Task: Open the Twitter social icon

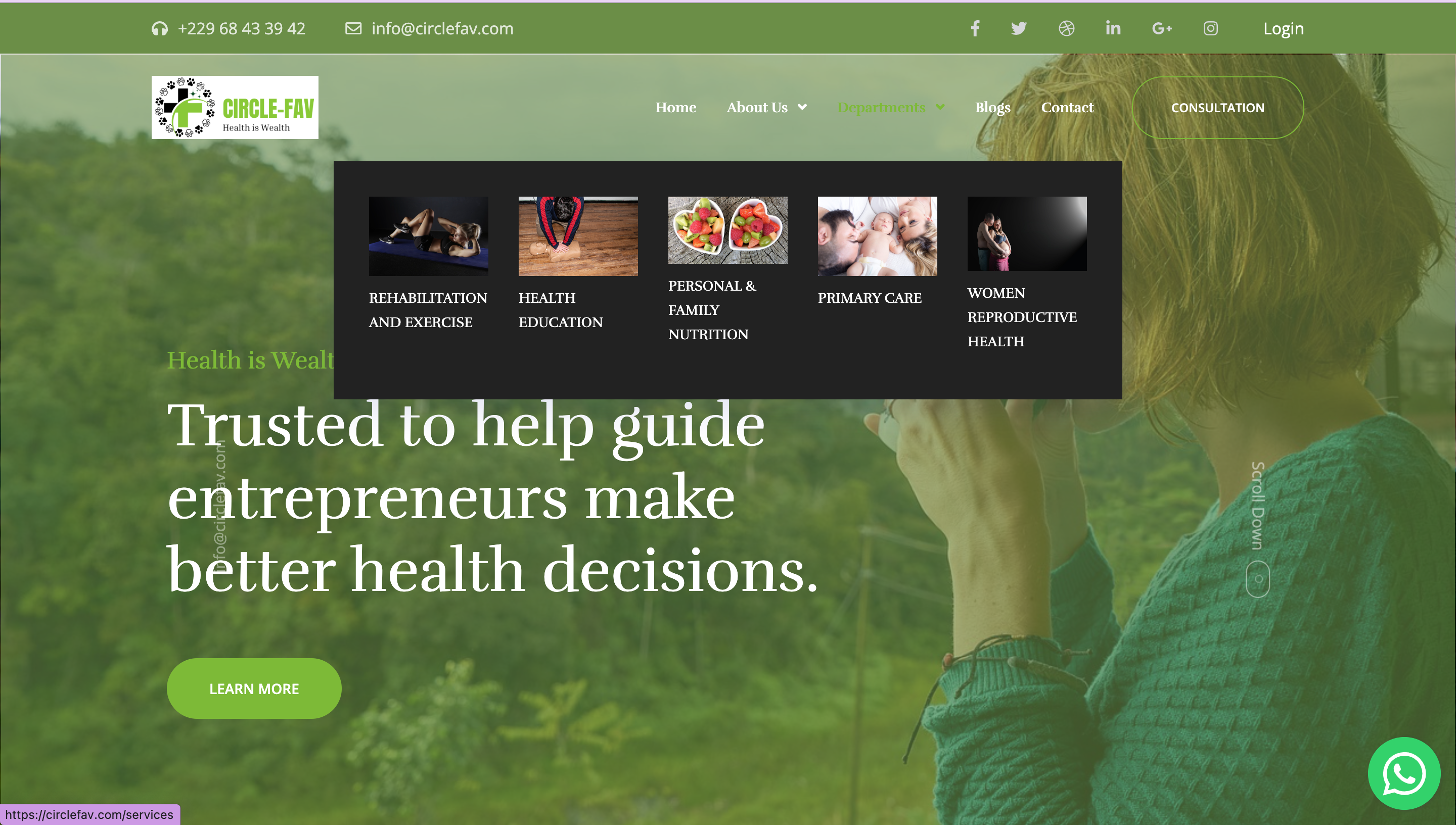Action: tap(1019, 28)
